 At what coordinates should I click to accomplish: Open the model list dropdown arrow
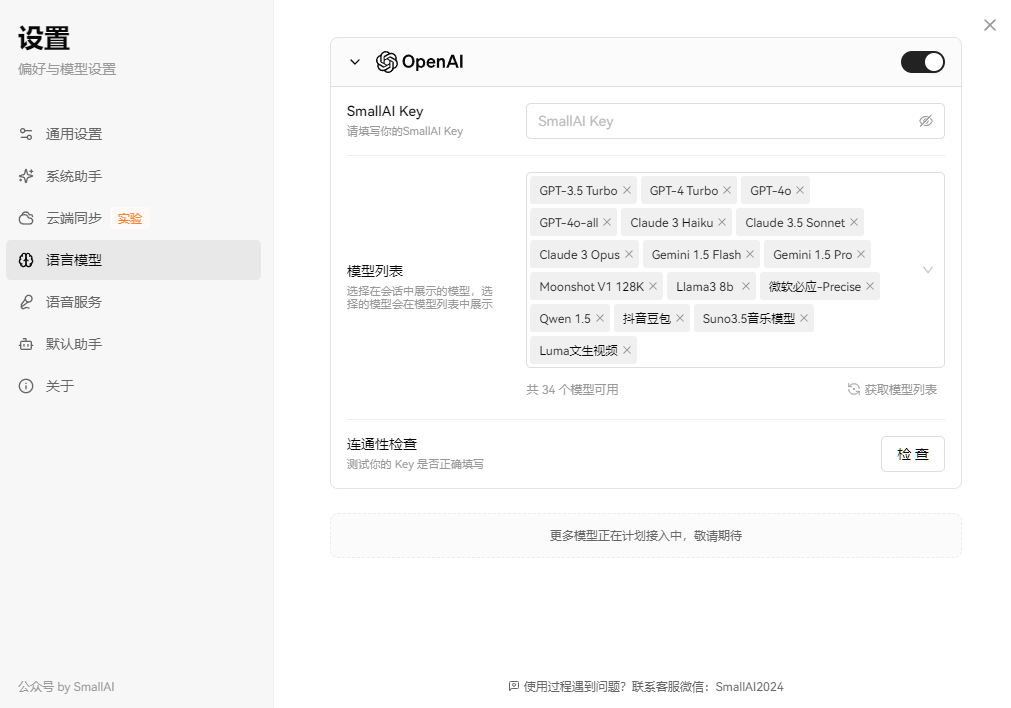point(928,270)
